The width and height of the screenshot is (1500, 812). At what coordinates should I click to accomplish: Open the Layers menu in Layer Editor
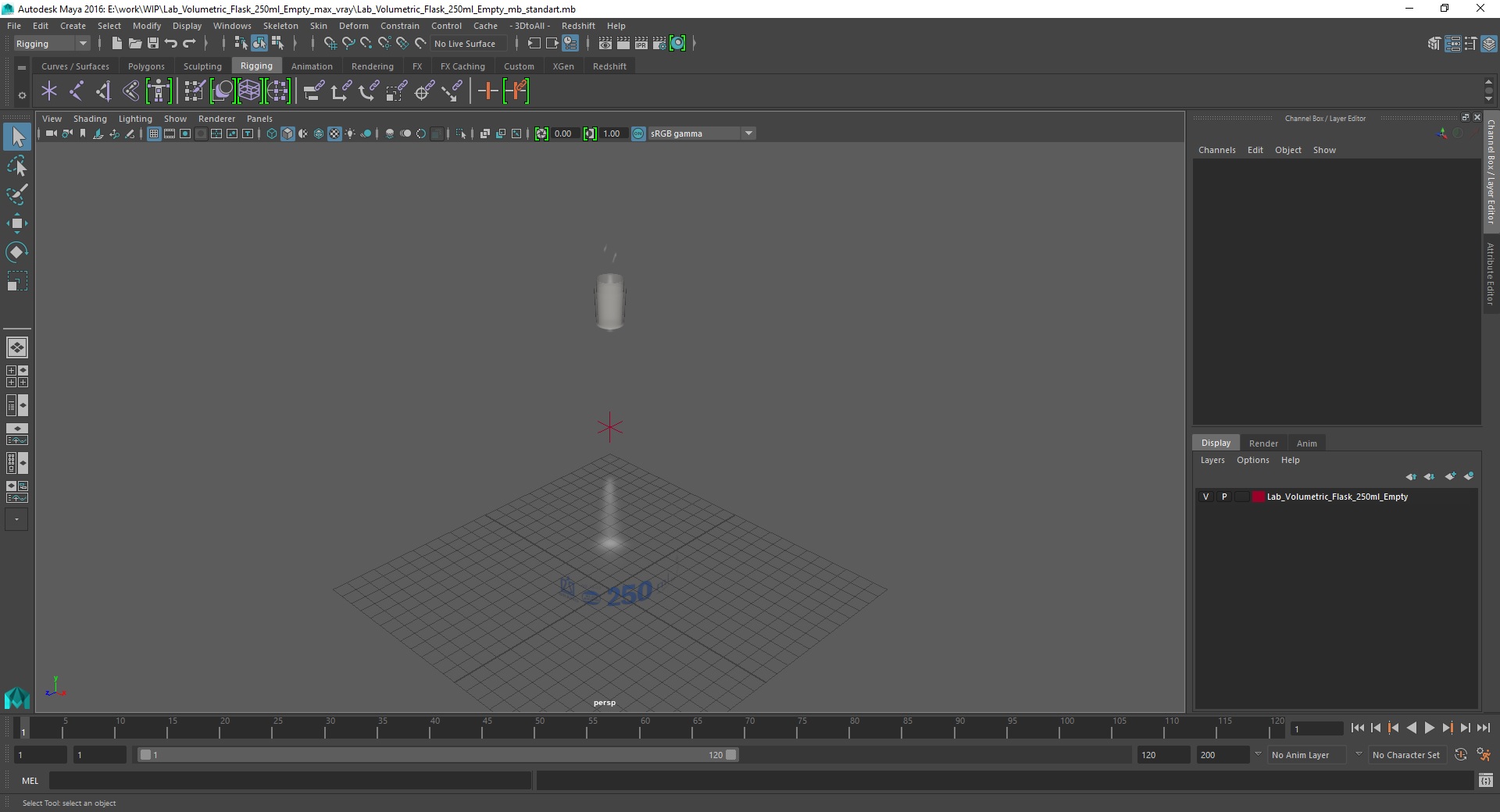(1212, 460)
